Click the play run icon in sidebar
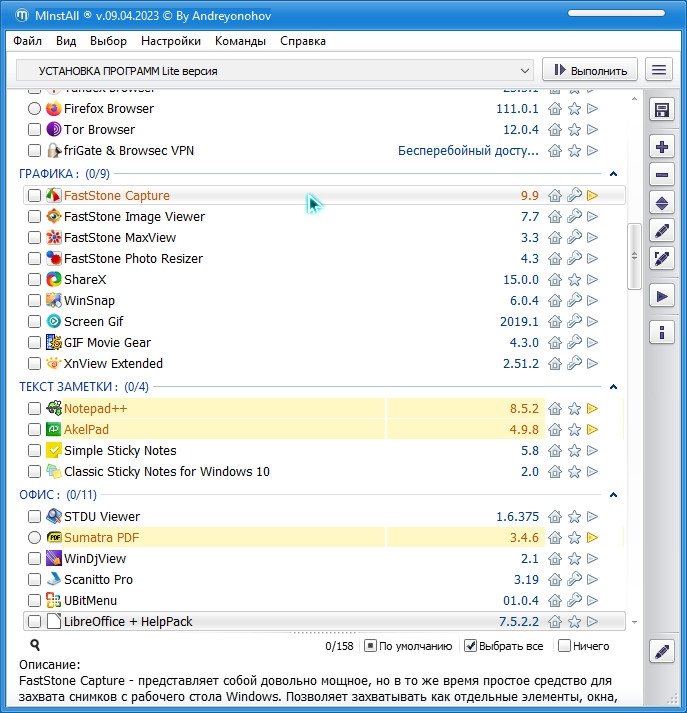This screenshot has height=713, width=687. pos(662,296)
